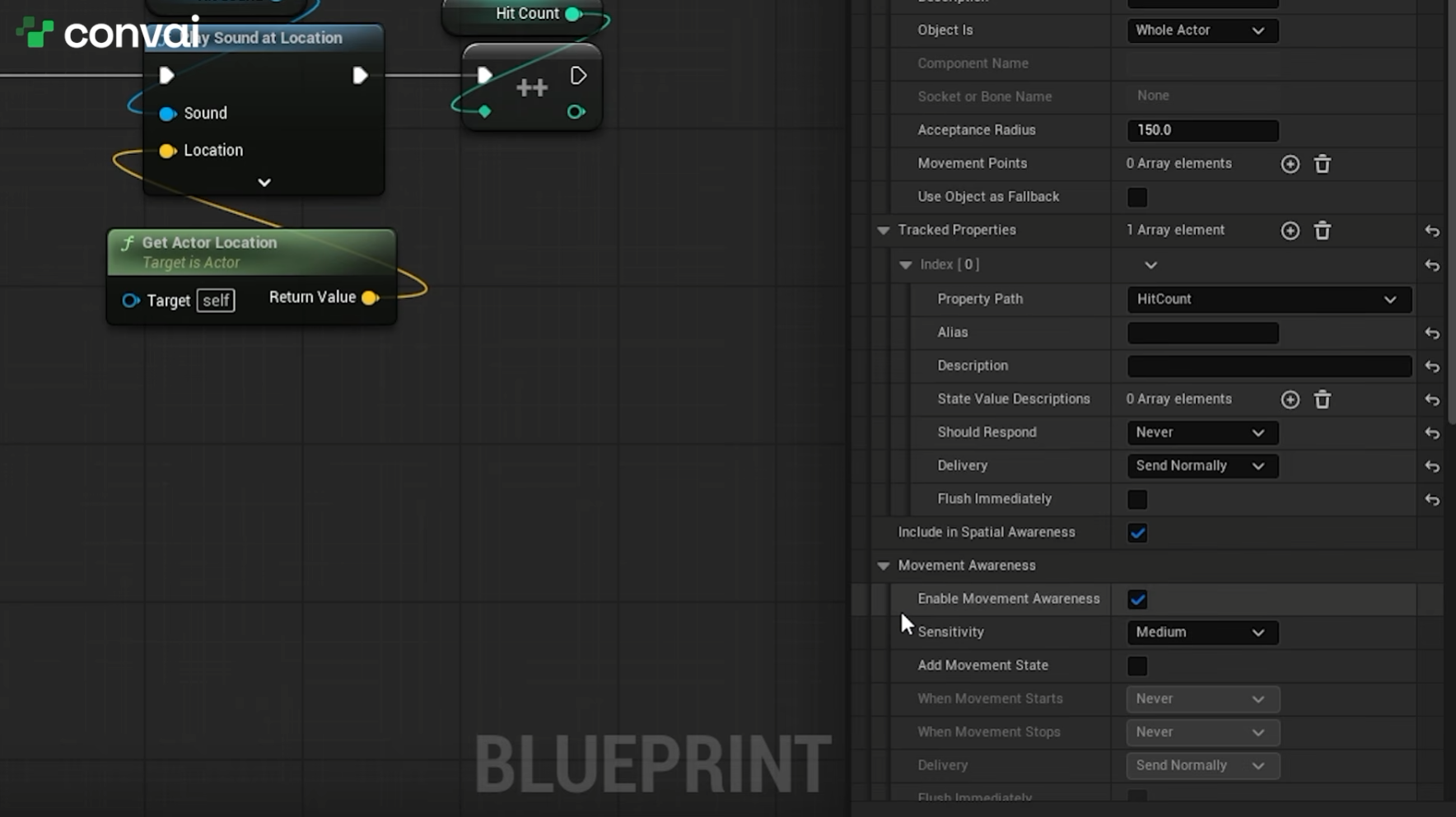Open When Movement Stops dropdown

[1202, 732]
